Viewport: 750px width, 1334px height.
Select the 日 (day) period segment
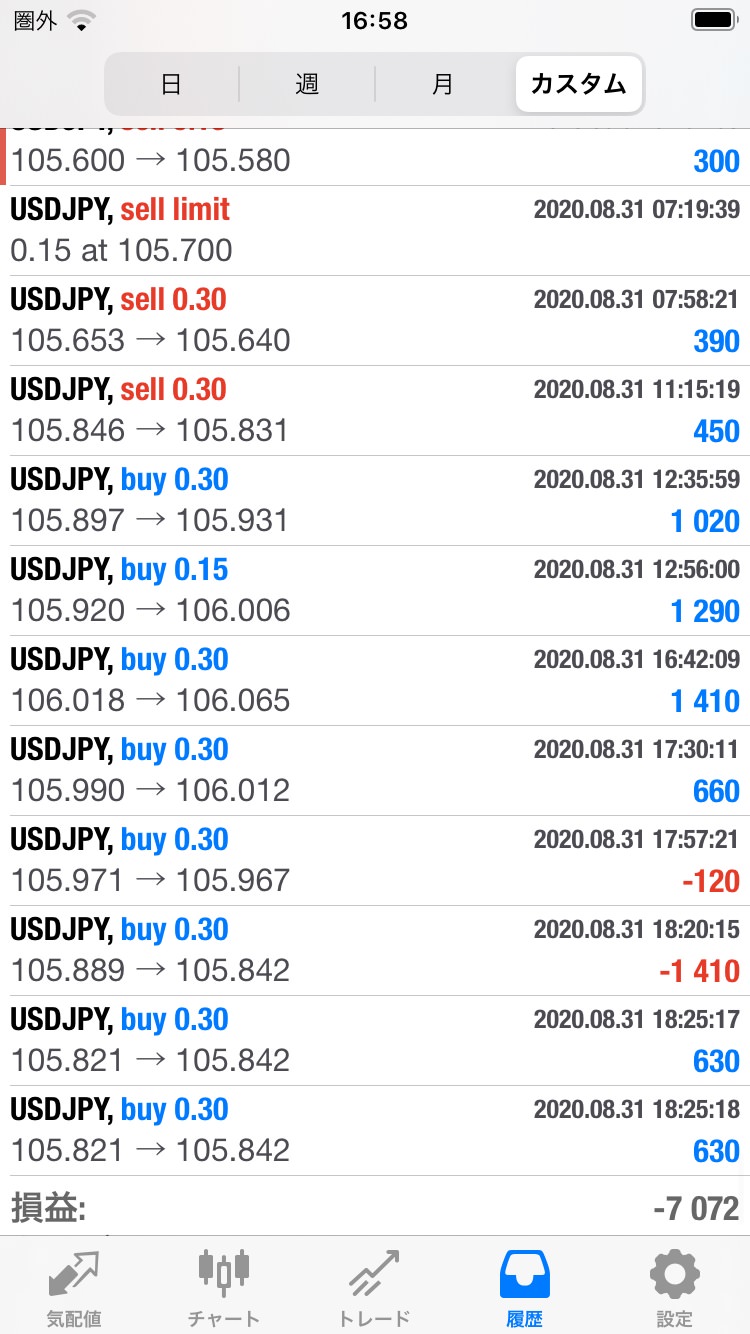tap(171, 84)
